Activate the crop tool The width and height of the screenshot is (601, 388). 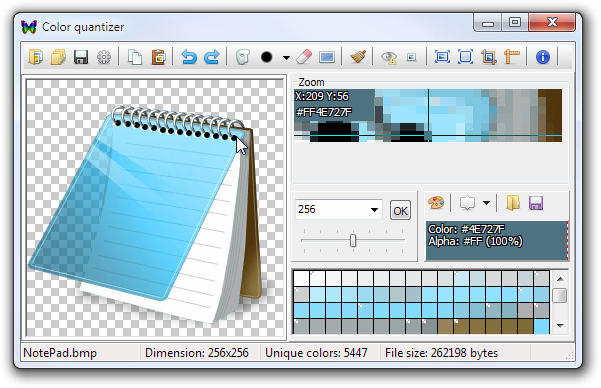click(x=488, y=57)
